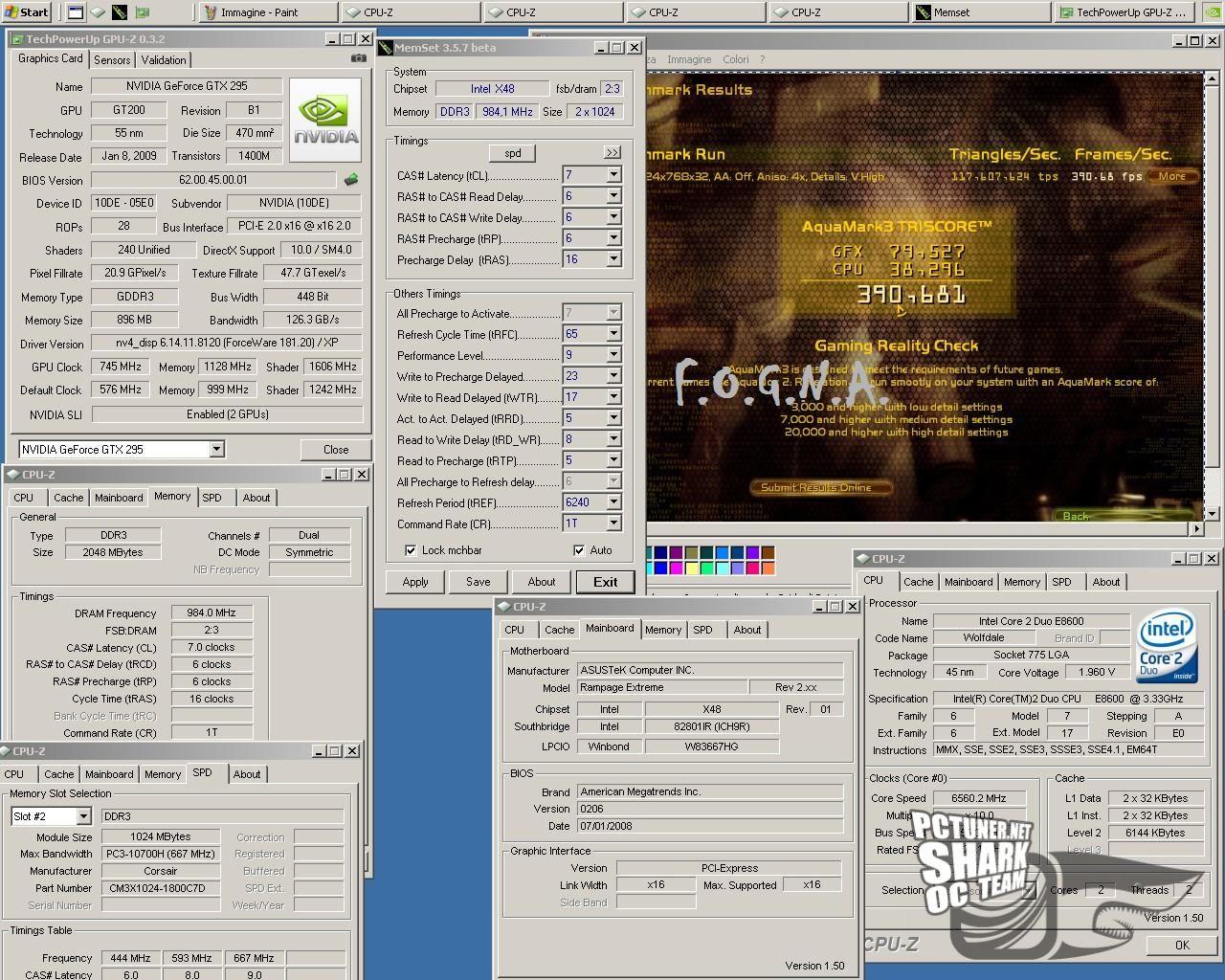Open the Command Rate (CR) dropdown in MemSet
Screen dimensions: 1225x980
click(613, 523)
